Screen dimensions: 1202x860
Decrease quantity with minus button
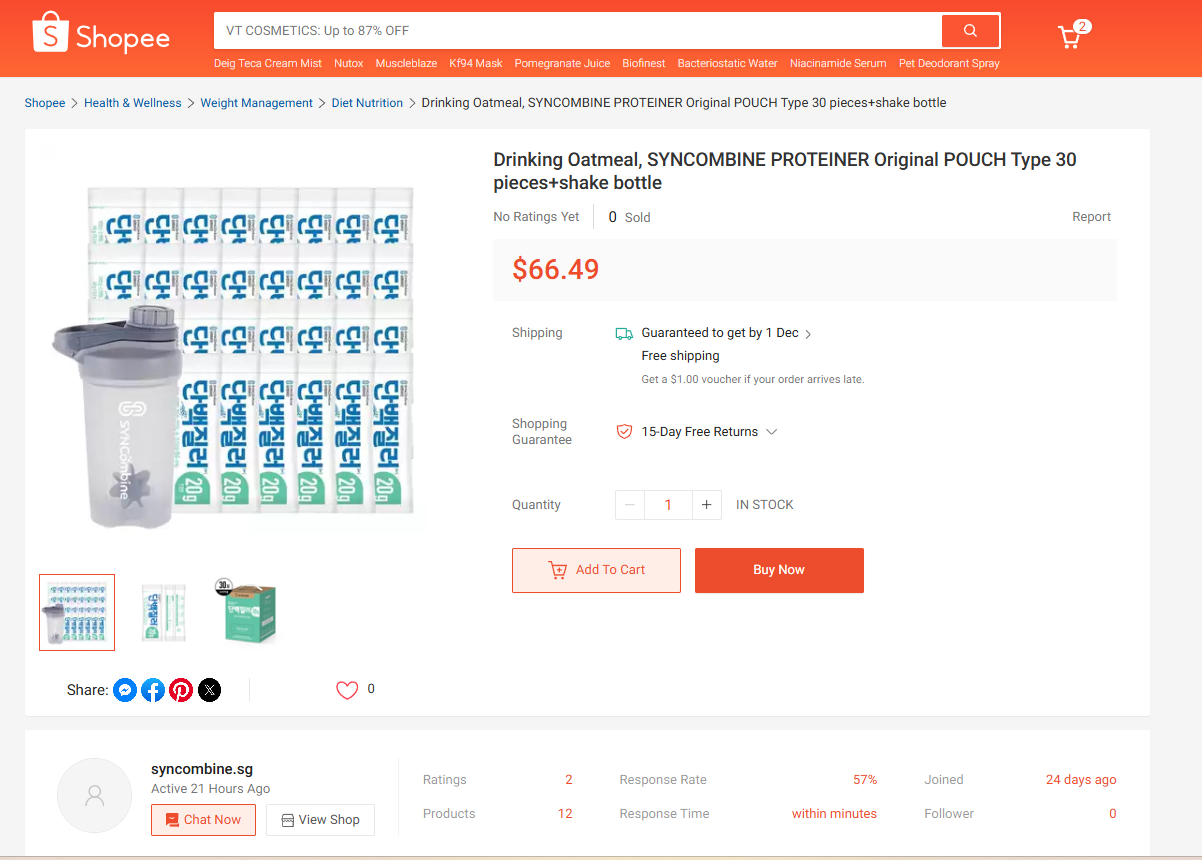629,505
